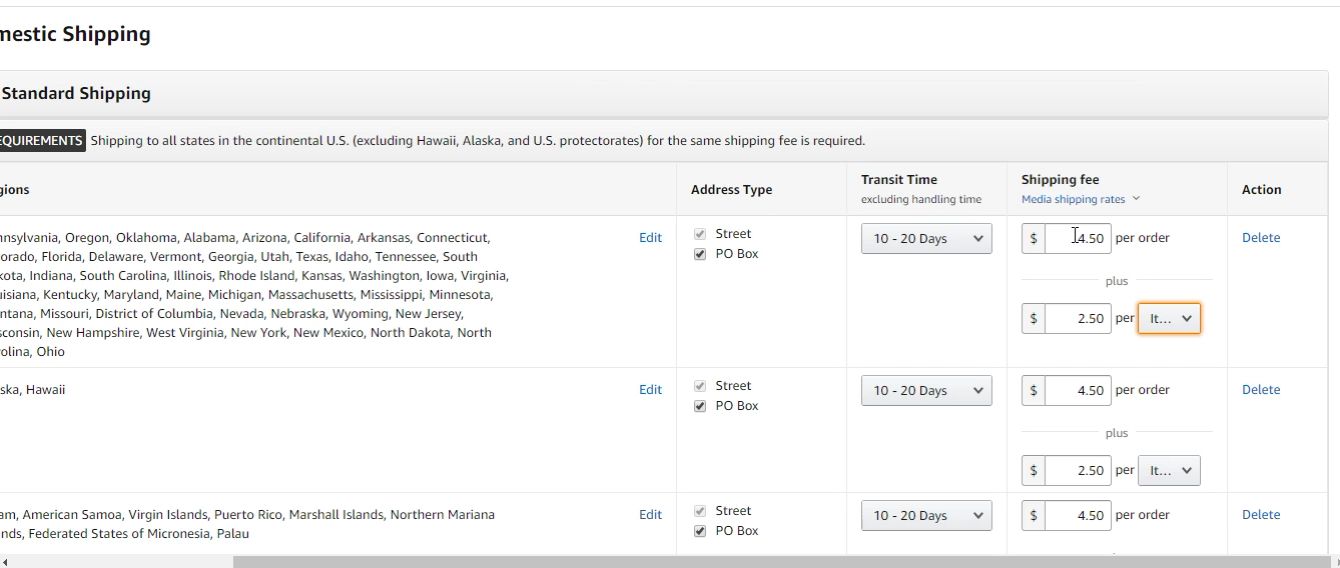Open per Item dropdown in Alaska, Hawaii row

coord(1169,471)
